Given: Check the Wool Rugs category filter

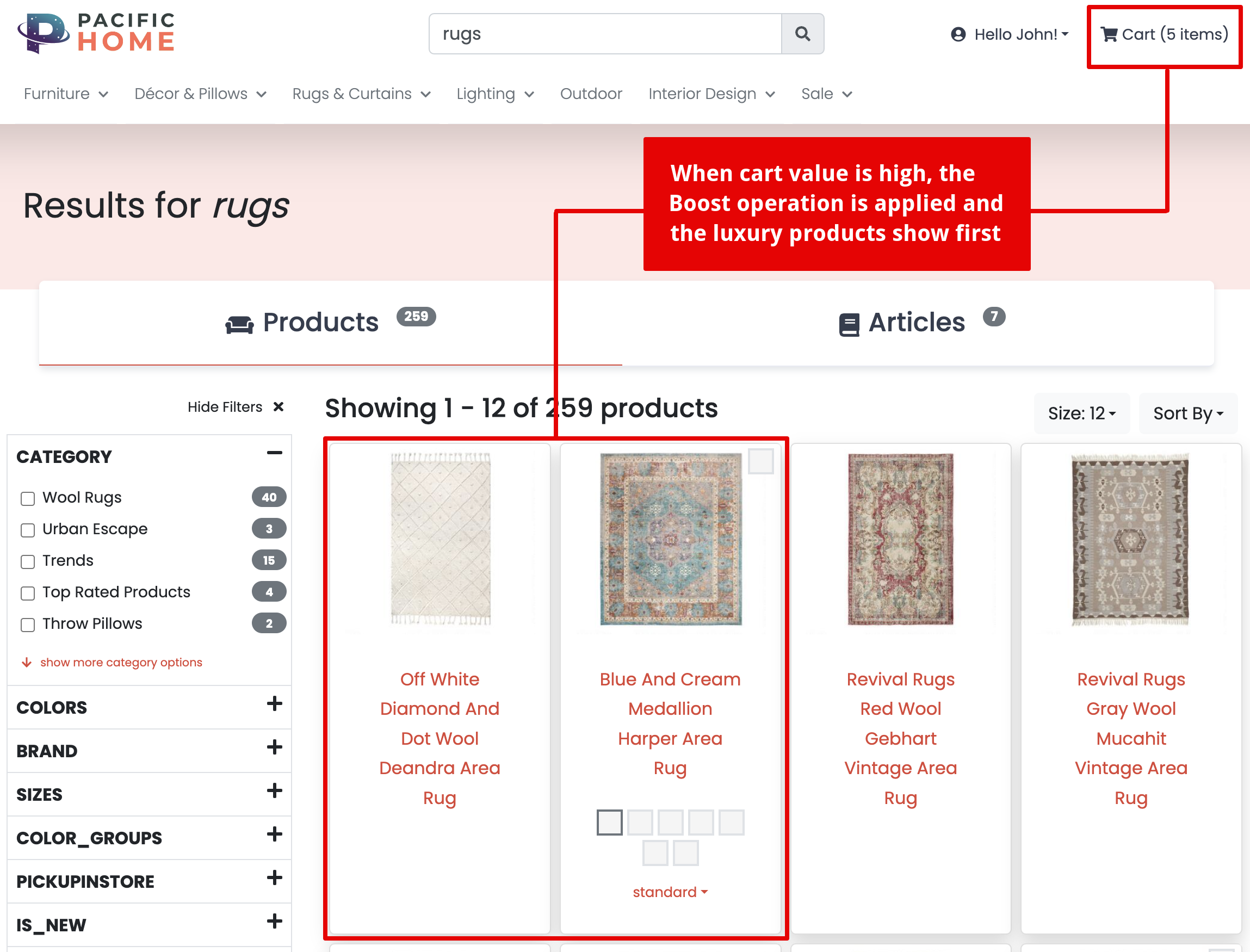Looking at the screenshot, I should pyautogui.click(x=27, y=498).
